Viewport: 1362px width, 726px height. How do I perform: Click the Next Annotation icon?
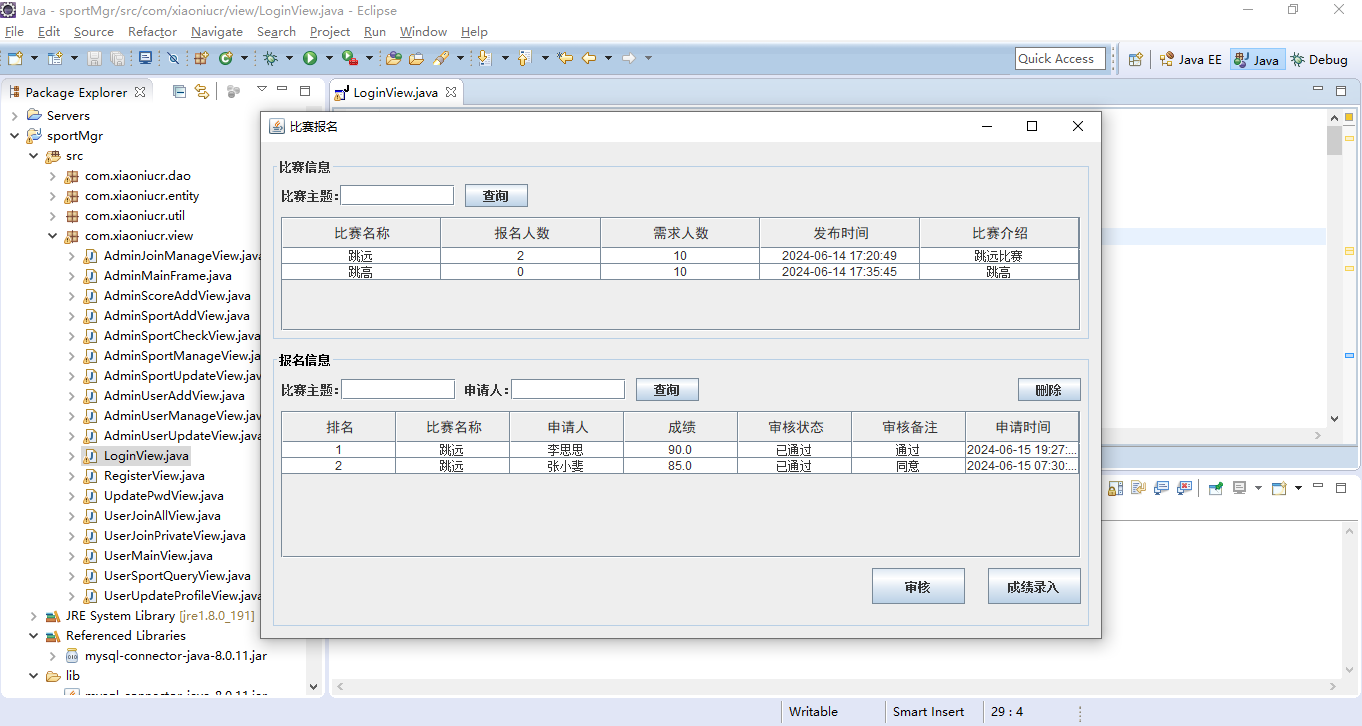pos(485,59)
